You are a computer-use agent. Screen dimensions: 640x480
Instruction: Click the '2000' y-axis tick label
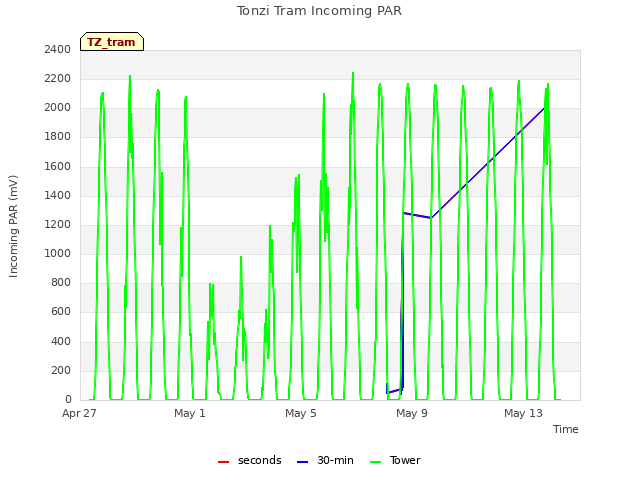pyautogui.click(x=58, y=108)
